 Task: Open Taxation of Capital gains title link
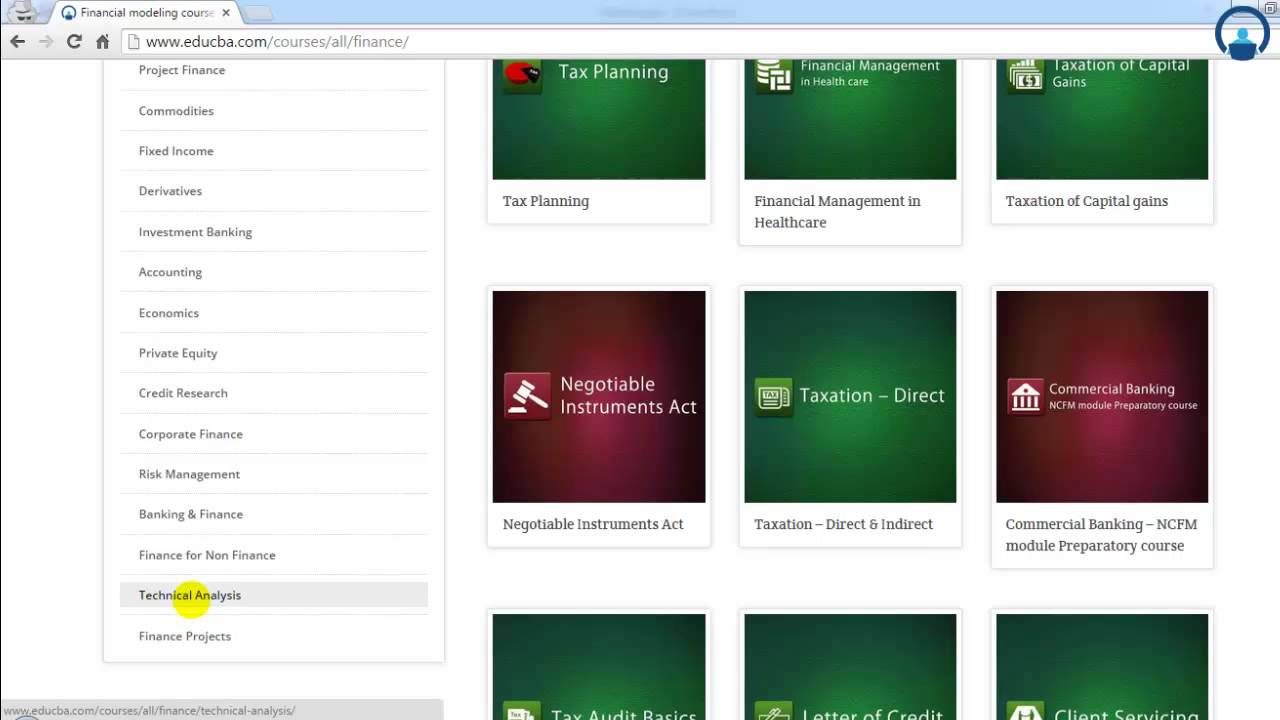pyautogui.click(x=1087, y=201)
